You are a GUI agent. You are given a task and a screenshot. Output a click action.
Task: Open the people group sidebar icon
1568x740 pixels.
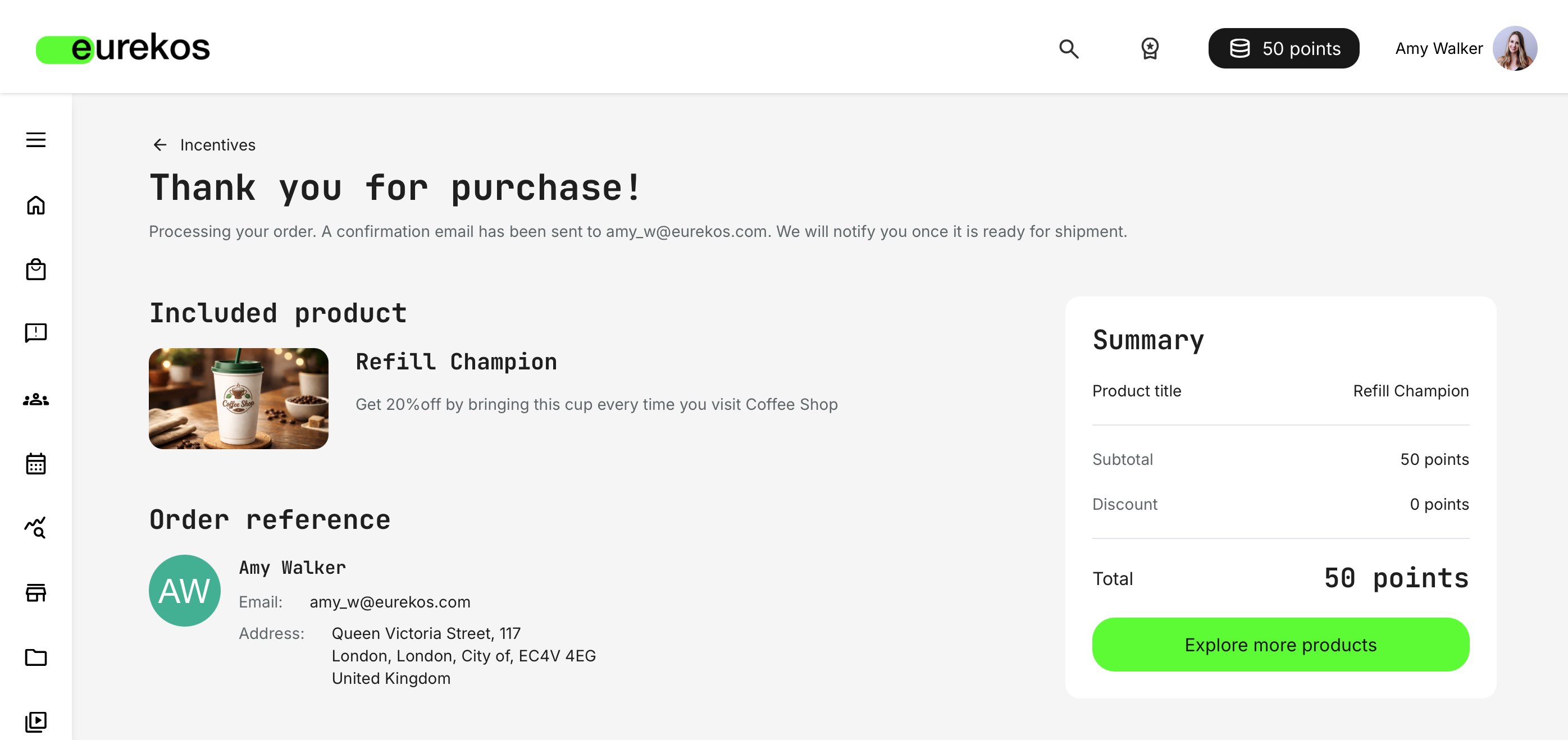[36, 399]
